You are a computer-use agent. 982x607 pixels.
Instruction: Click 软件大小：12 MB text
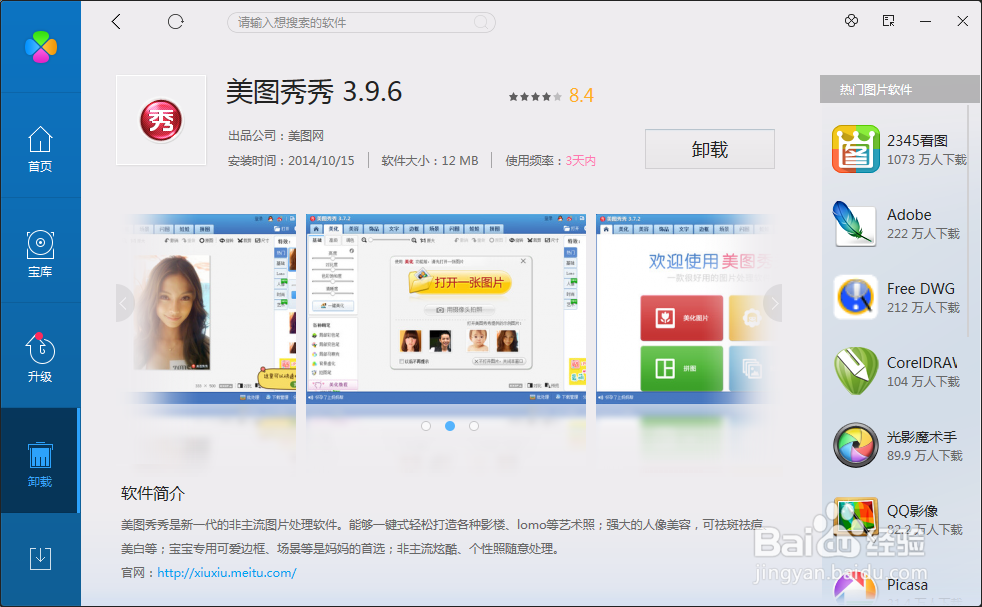(x=430, y=160)
